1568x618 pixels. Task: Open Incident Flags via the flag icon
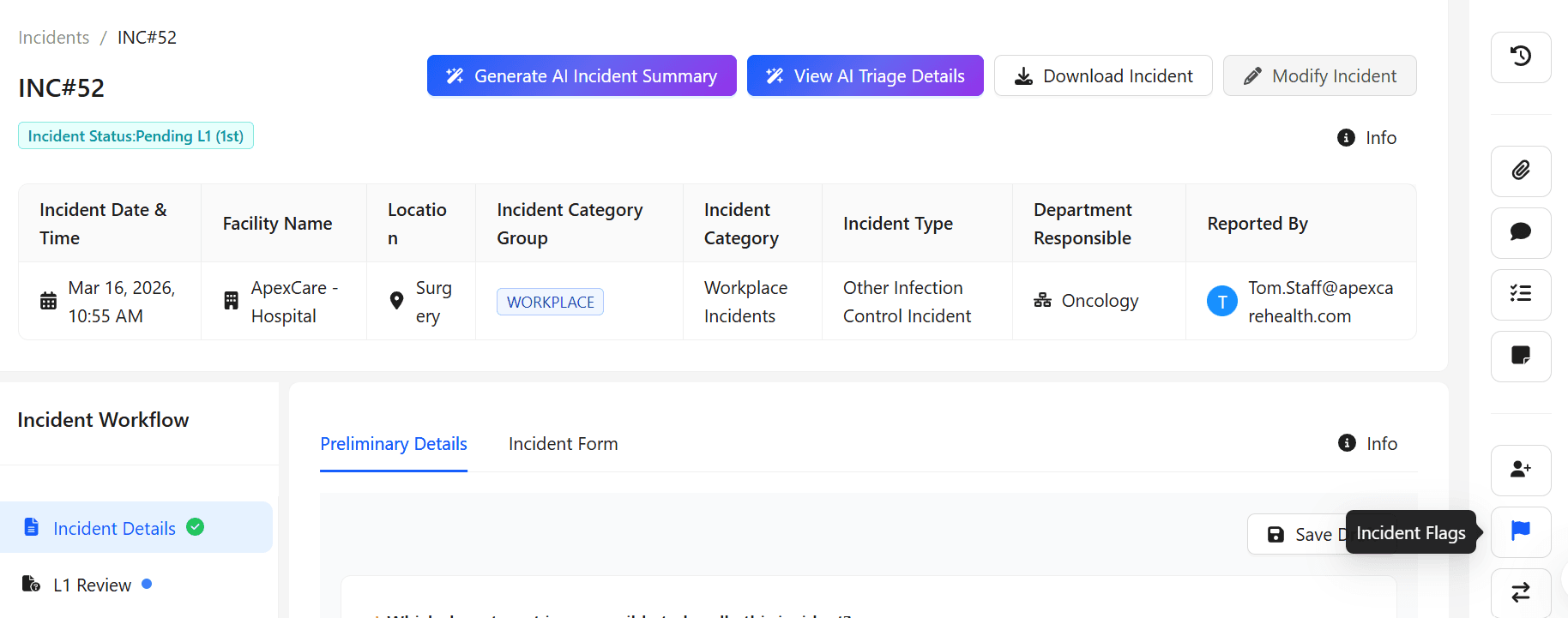[x=1520, y=531]
